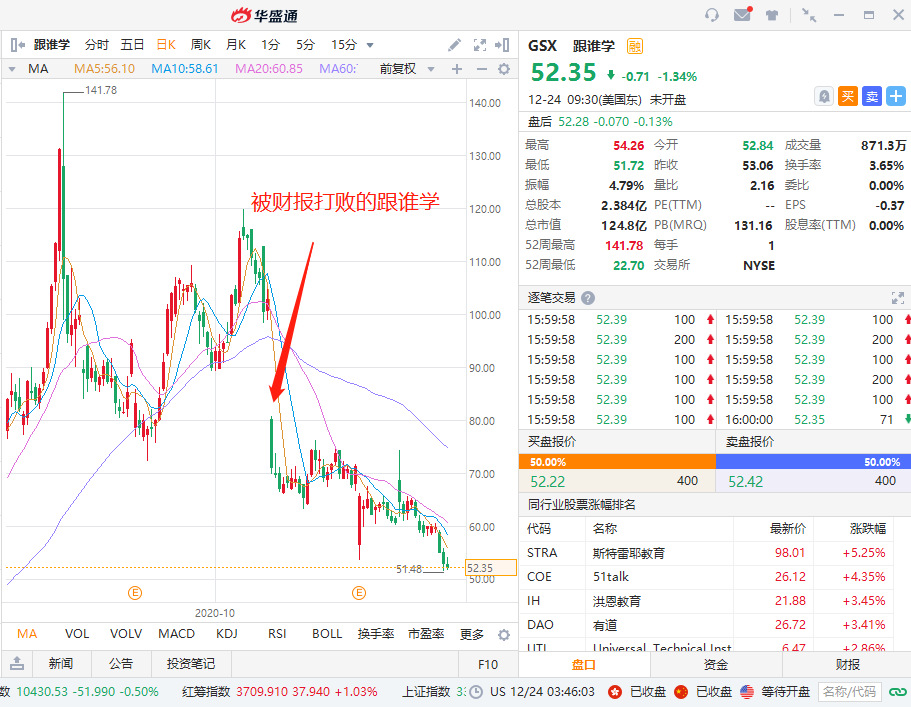
Task: Toggle the 市盈率 indicator
Action: pos(426,634)
